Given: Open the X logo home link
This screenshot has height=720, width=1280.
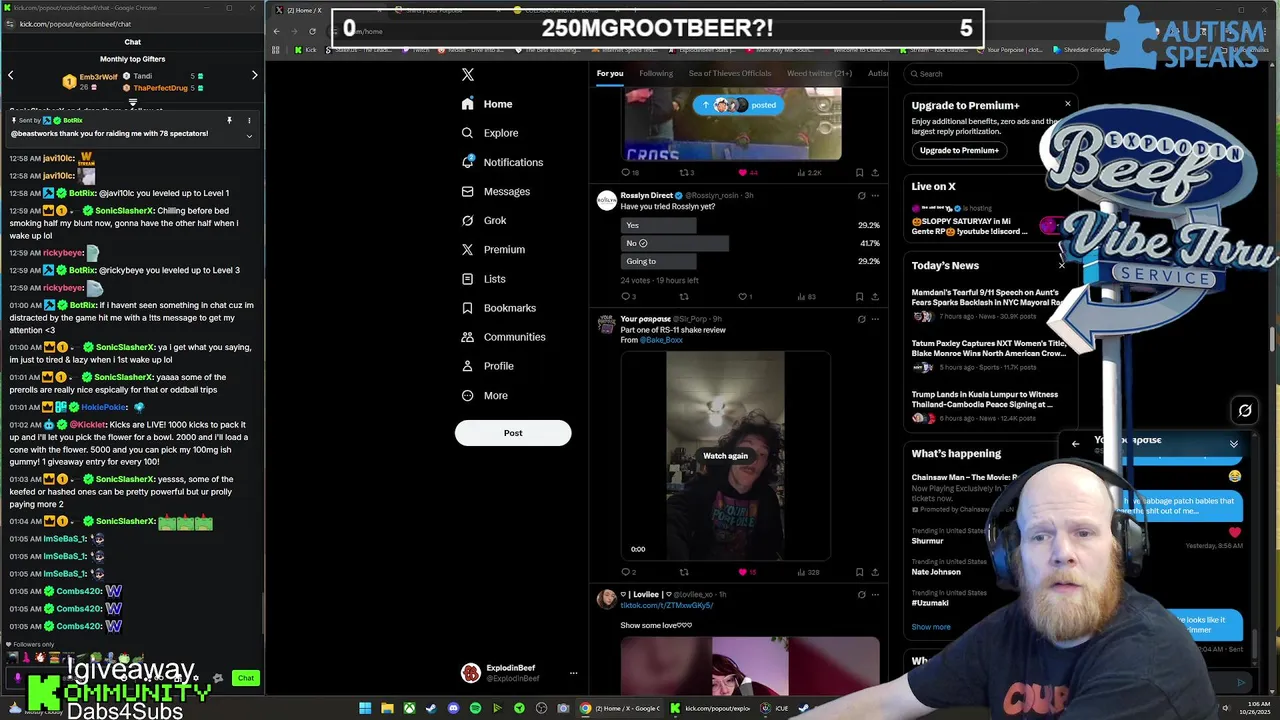Looking at the screenshot, I should [x=467, y=75].
